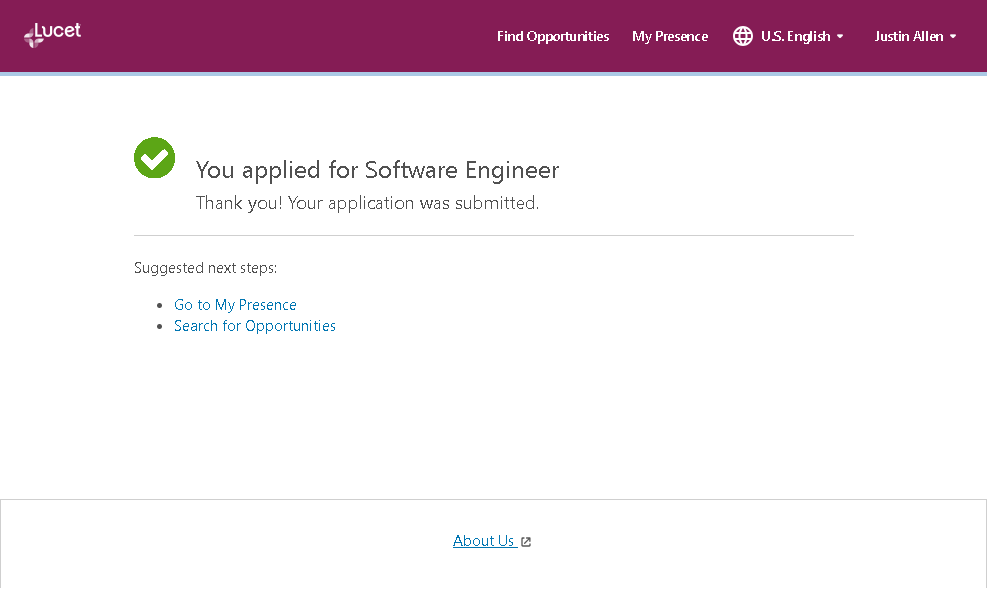Screen dimensions: 987x589
Task: Follow the Search for Opportunities link
Action: coord(255,326)
